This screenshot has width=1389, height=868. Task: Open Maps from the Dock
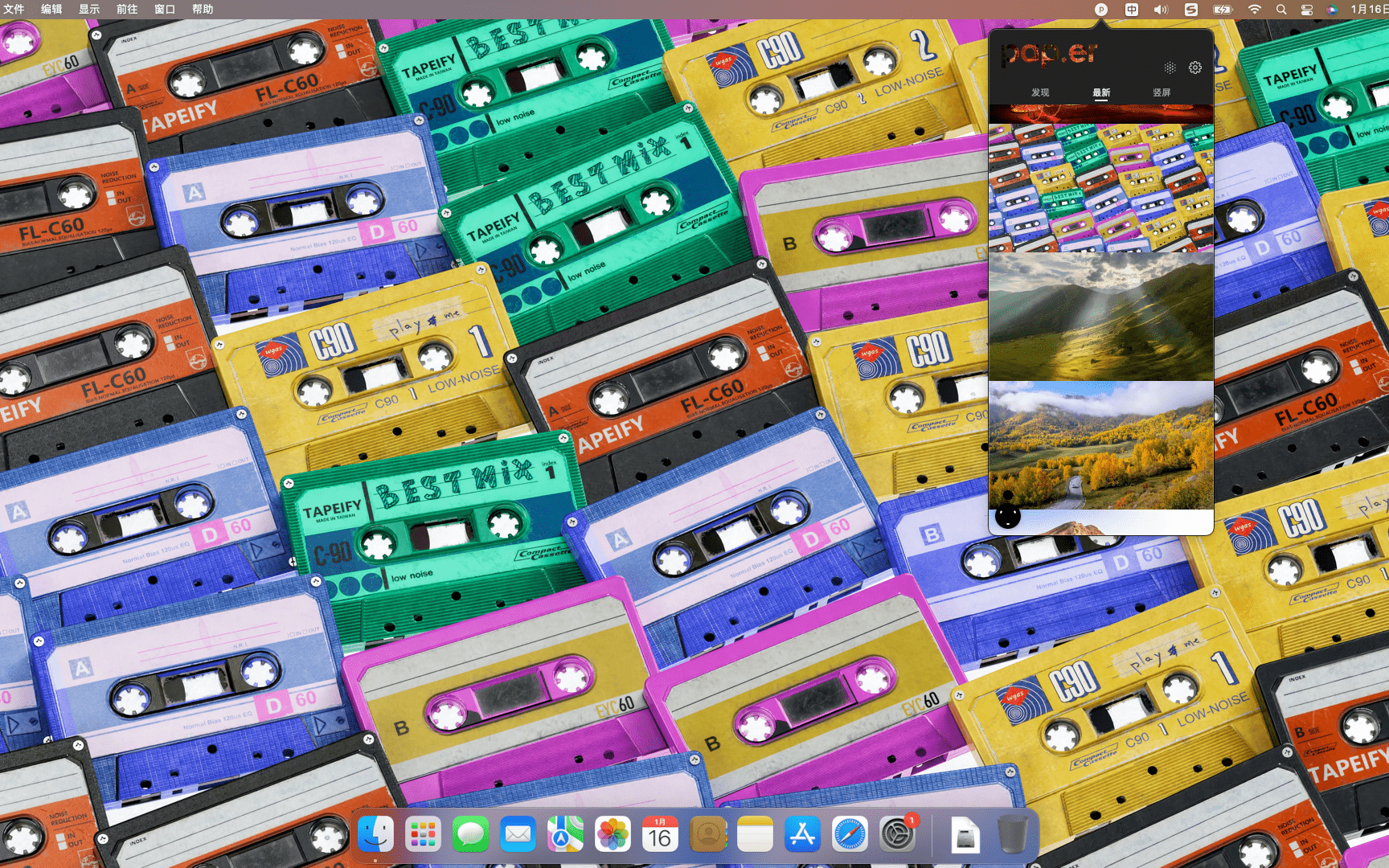565,834
